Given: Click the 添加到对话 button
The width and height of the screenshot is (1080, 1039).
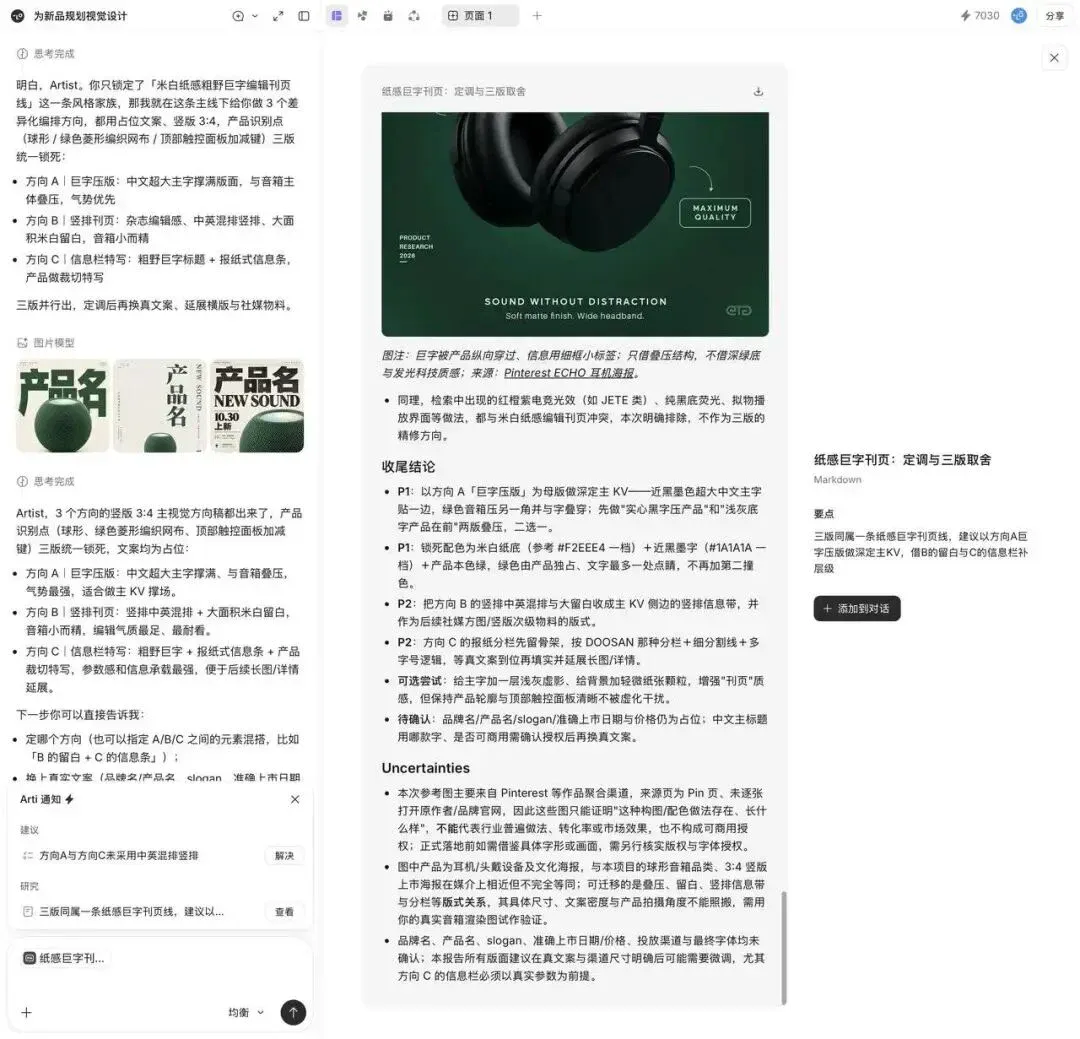Looking at the screenshot, I should 857,608.
